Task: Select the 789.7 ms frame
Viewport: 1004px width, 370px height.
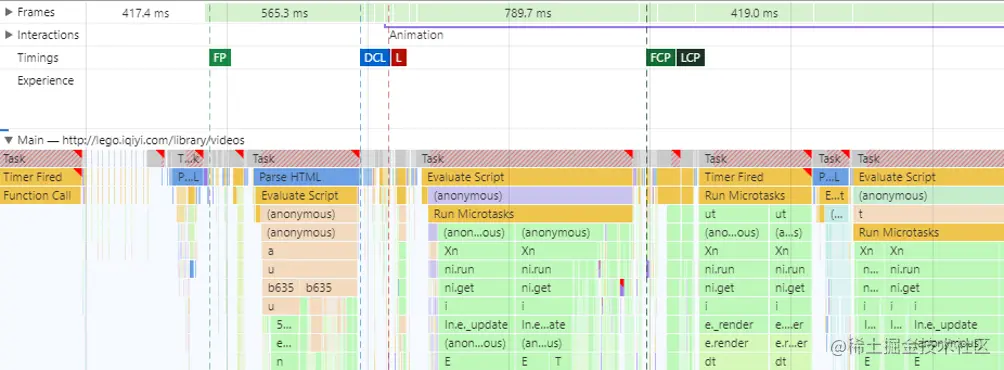Action: point(527,13)
